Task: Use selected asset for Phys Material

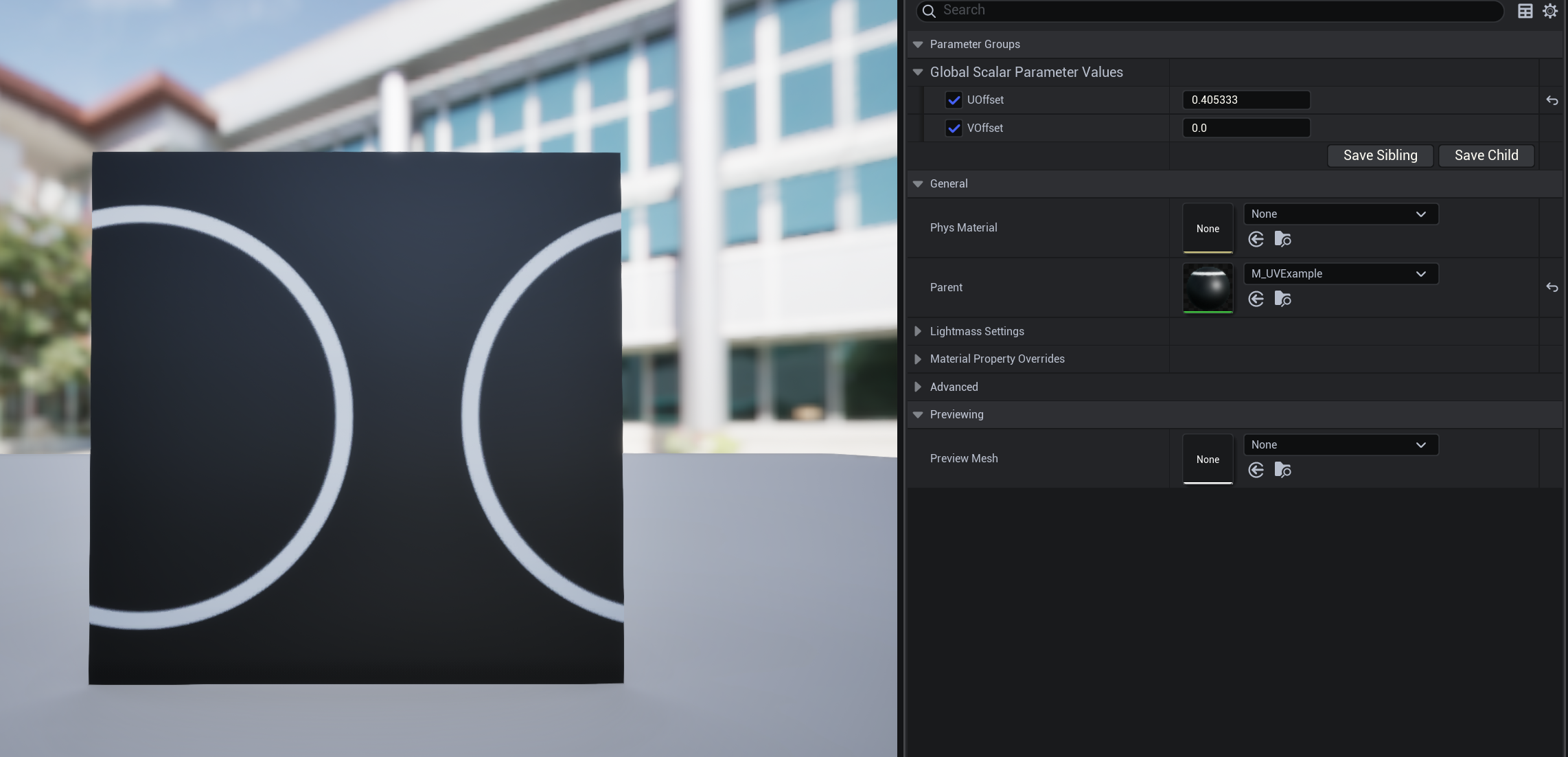Action: click(x=1256, y=239)
